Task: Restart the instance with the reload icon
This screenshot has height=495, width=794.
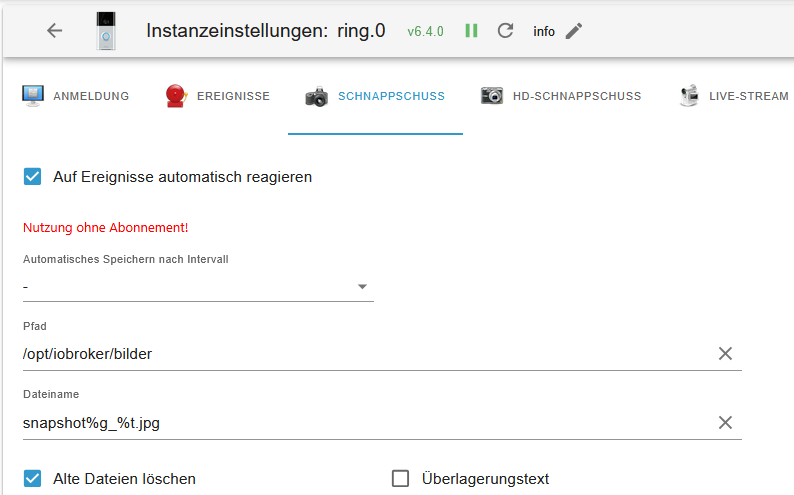Action: [x=505, y=31]
